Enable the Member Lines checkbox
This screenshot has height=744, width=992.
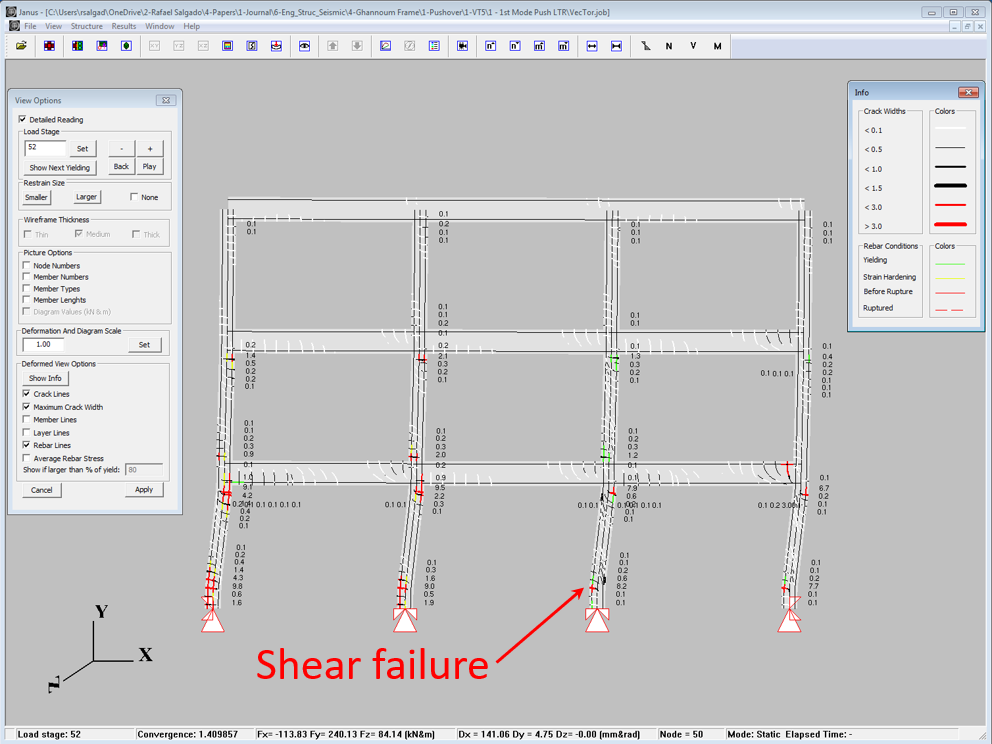click(27, 419)
